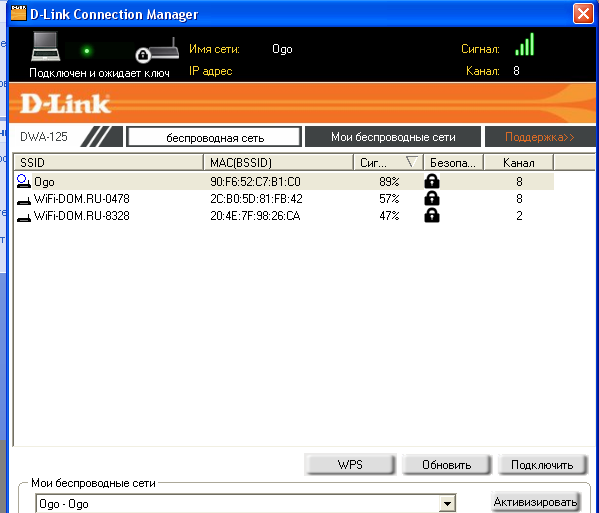
Task: Switch to the Мои беспроводные сети tab
Action: pyautogui.click(x=393, y=137)
